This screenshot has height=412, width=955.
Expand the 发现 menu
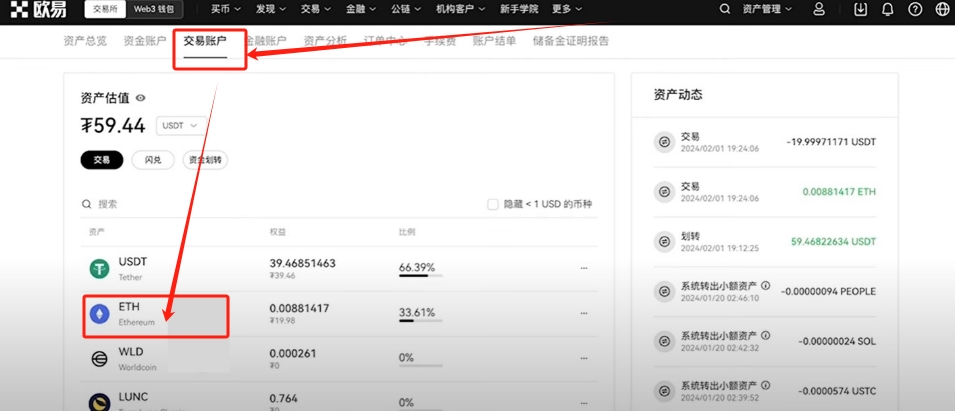[271, 9]
